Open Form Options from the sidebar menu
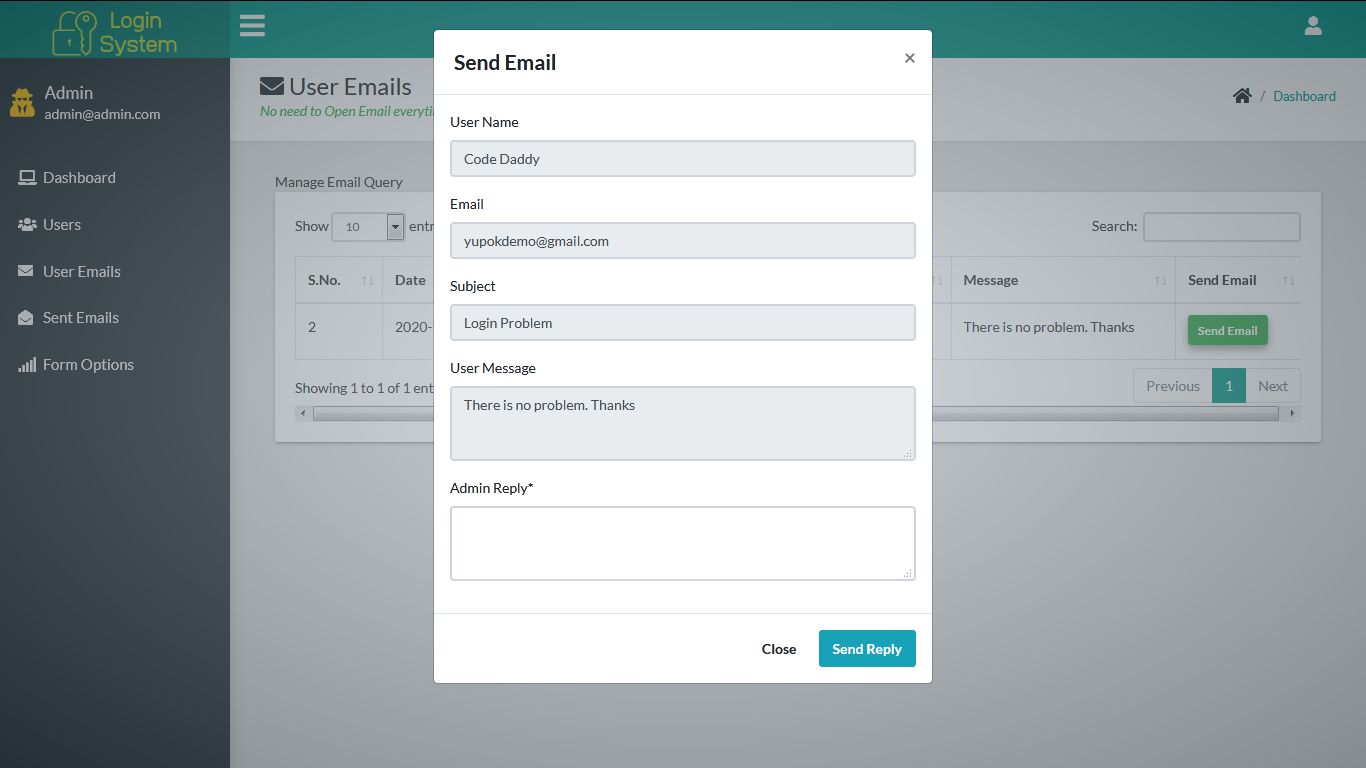This screenshot has width=1366, height=768. pos(88,364)
